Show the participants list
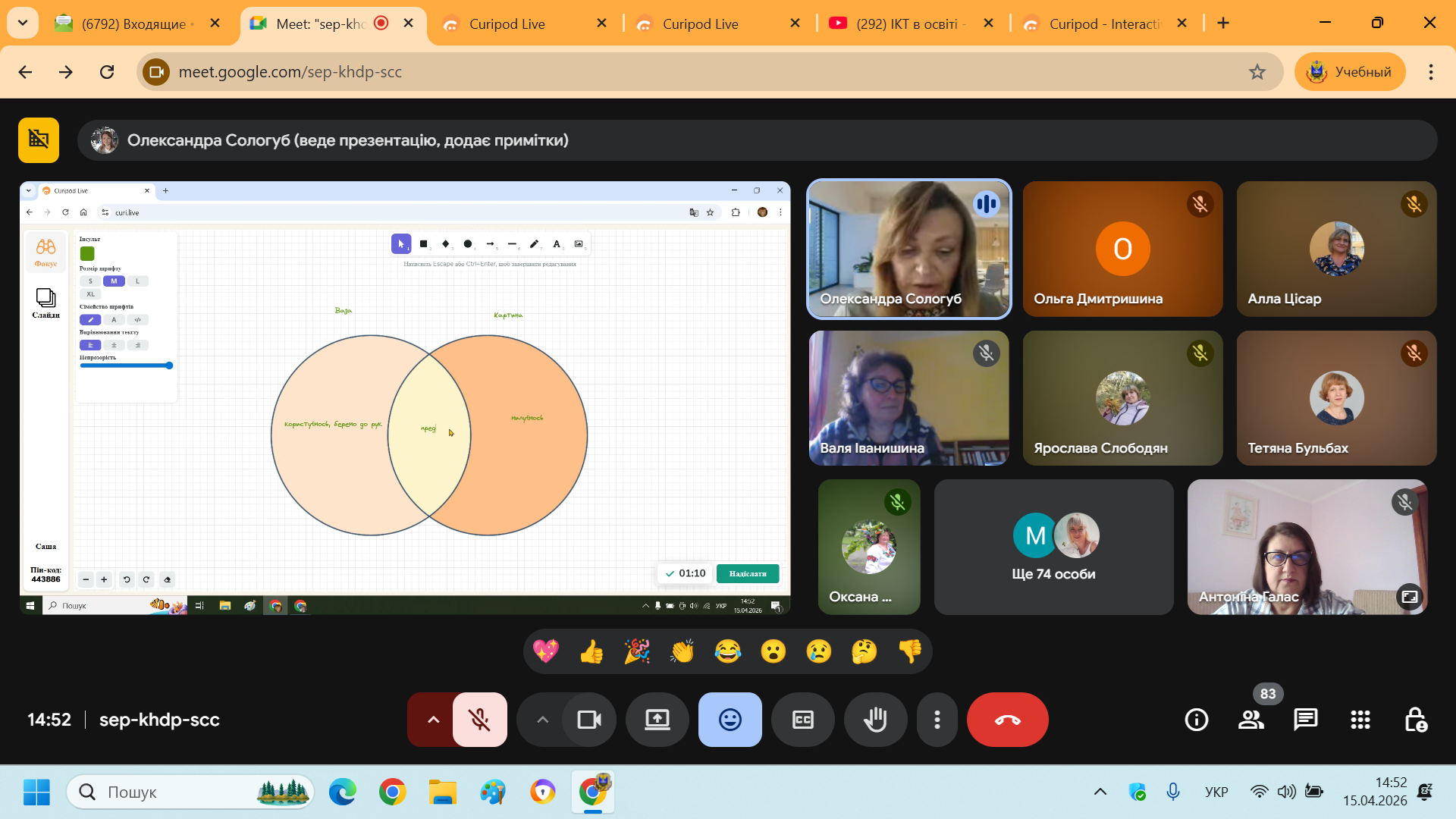 [x=1250, y=720]
